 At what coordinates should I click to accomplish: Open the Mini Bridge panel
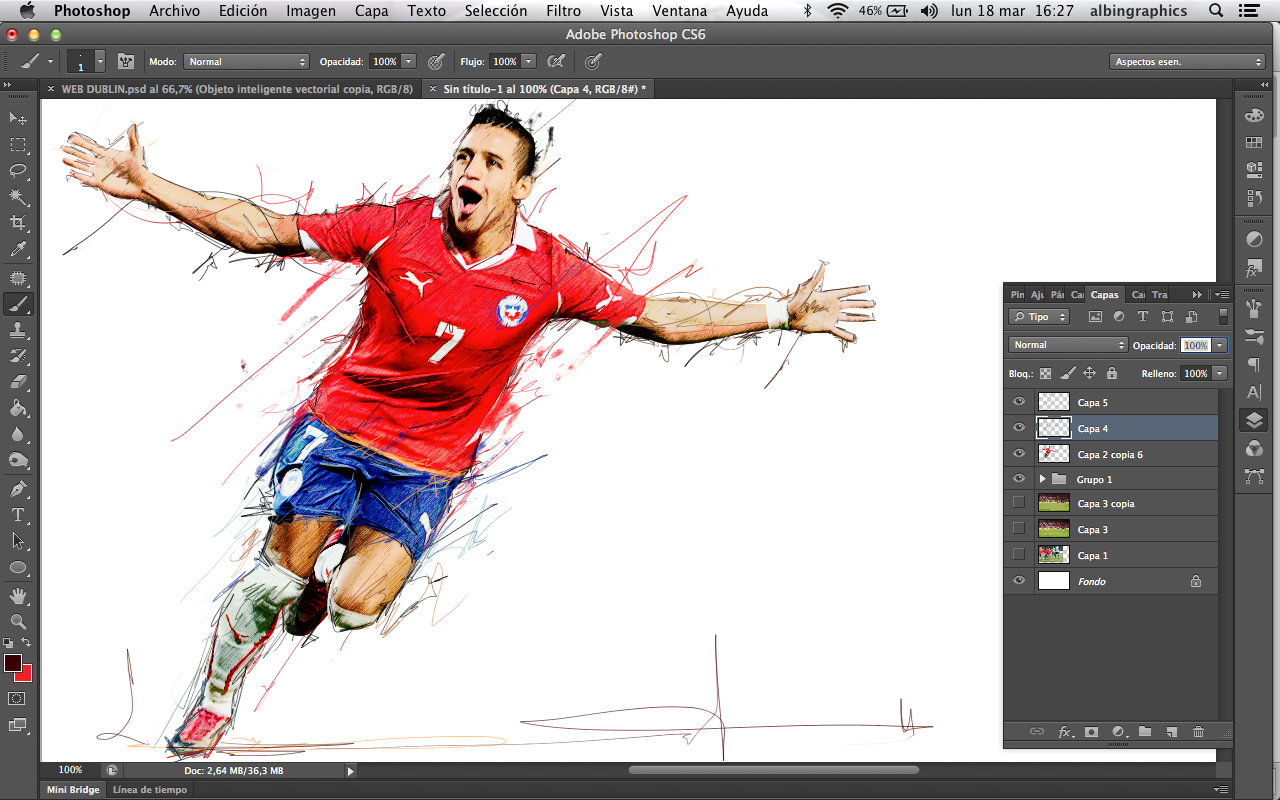tap(74, 790)
